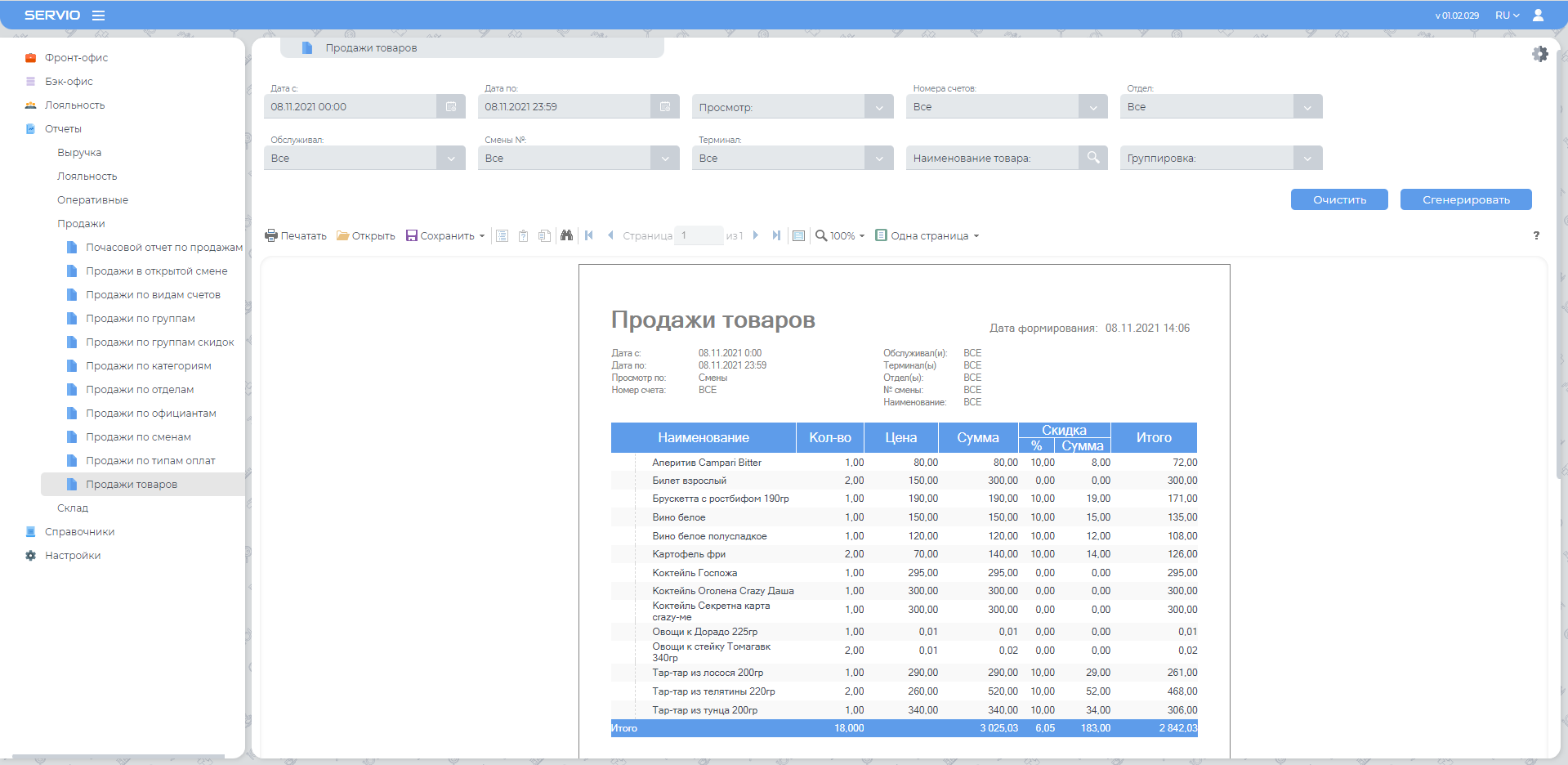Expand the 'Просмотр' dropdown
The height and width of the screenshot is (765, 1568).
pyautogui.click(x=879, y=107)
